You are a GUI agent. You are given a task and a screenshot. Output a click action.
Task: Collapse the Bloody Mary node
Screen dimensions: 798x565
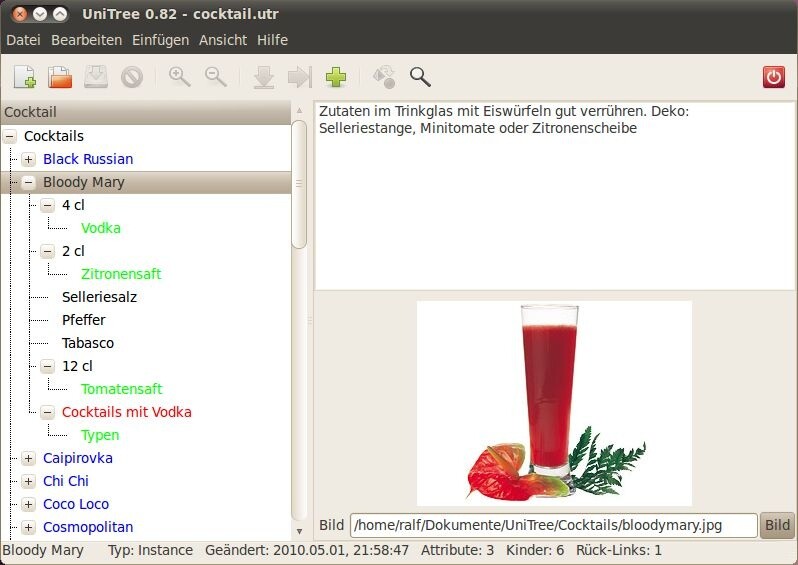tap(28, 182)
